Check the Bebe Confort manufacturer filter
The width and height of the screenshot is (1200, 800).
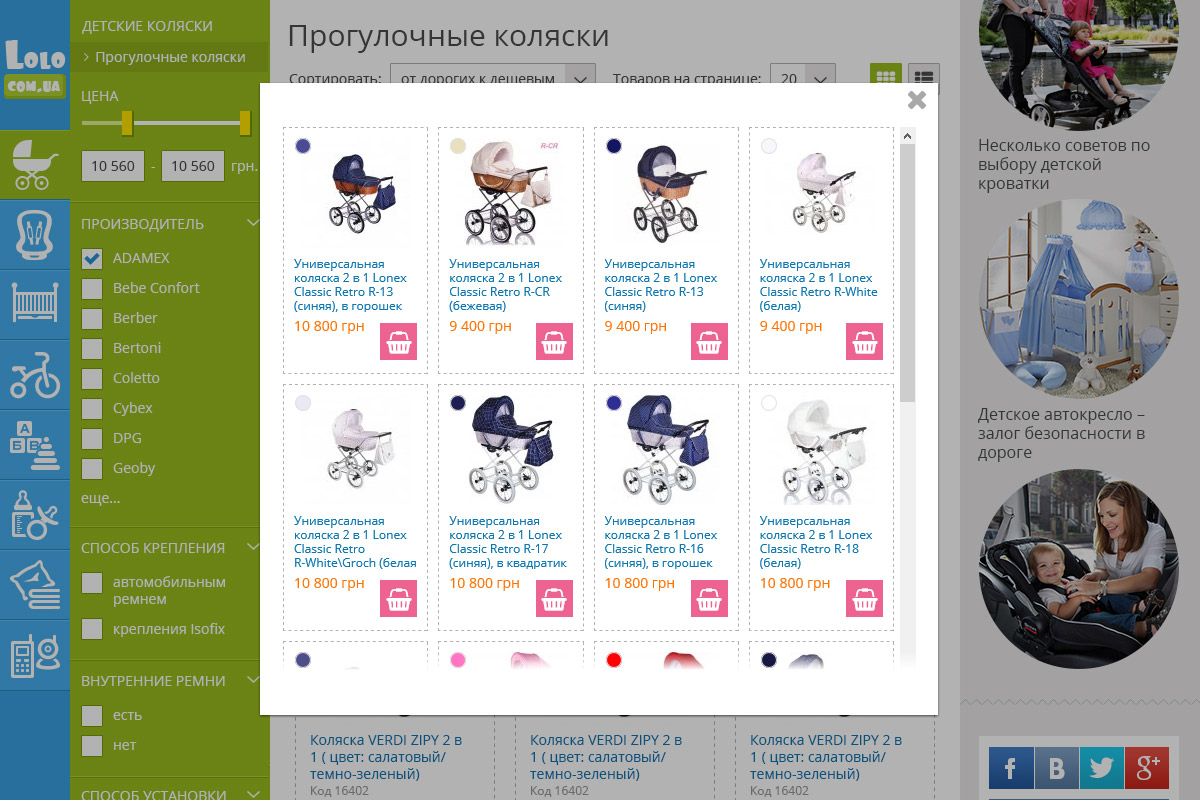92,288
